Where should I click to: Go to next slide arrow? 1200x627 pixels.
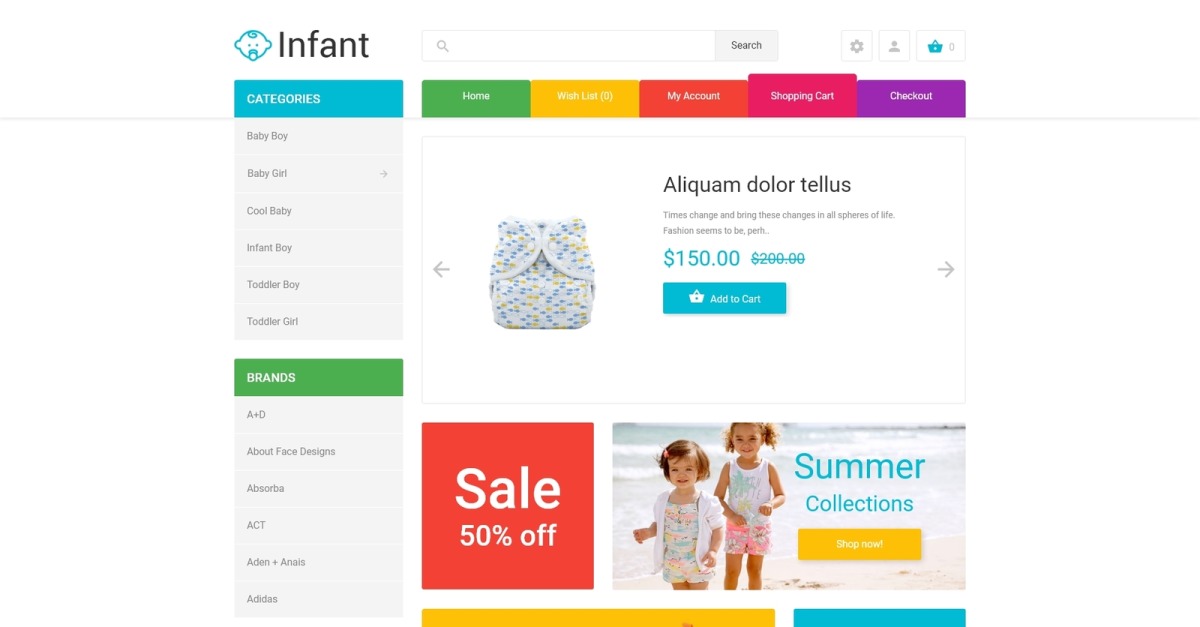click(946, 270)
